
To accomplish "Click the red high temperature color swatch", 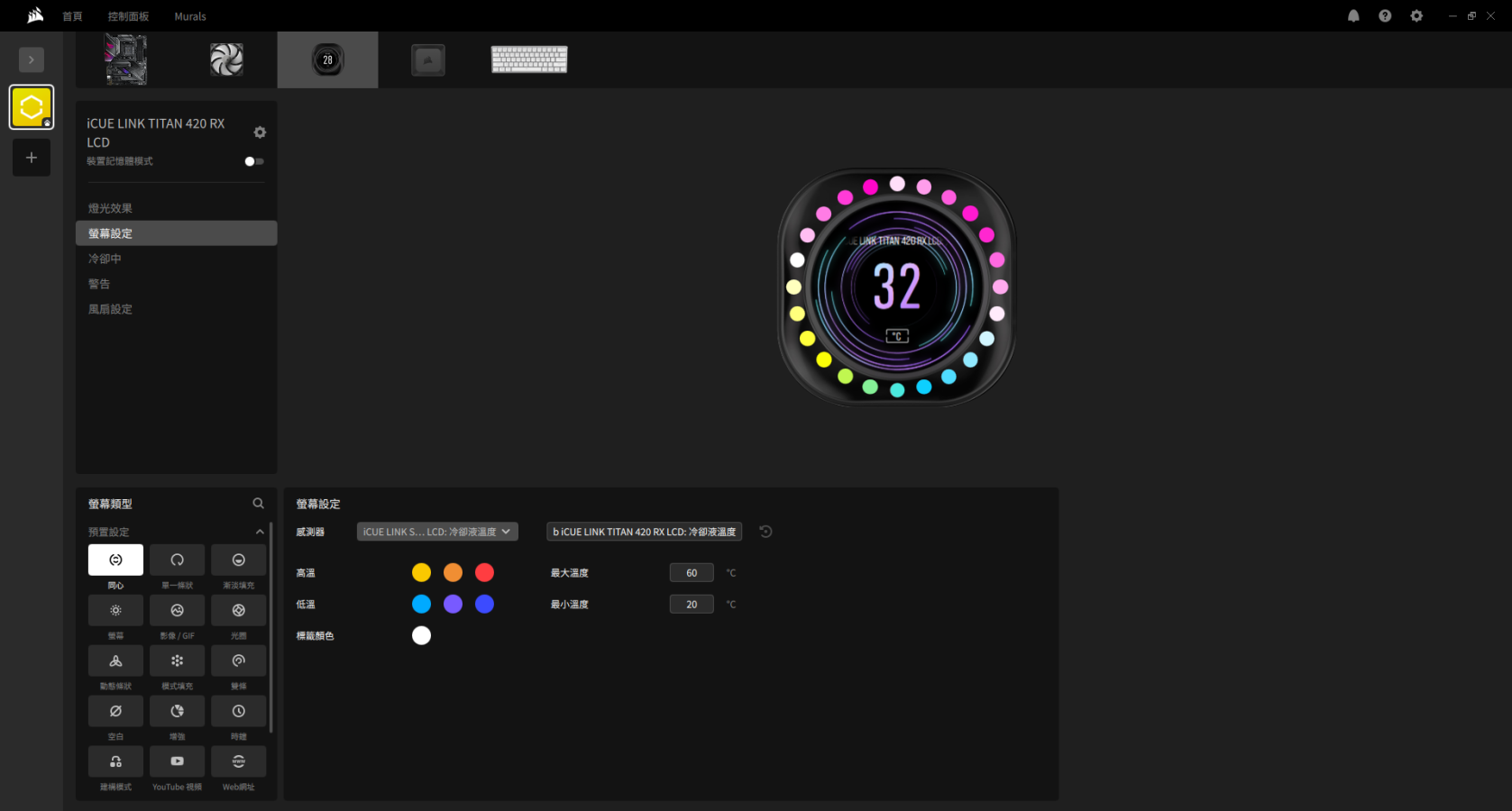I will point(484,572).
